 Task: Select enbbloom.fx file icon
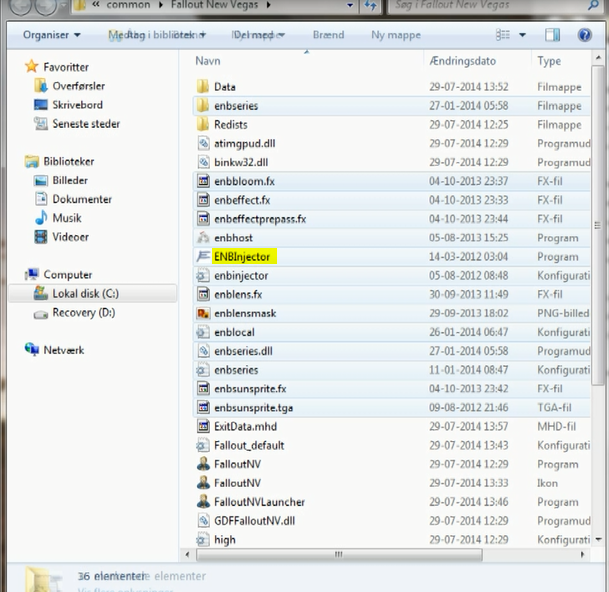[203, 181]
